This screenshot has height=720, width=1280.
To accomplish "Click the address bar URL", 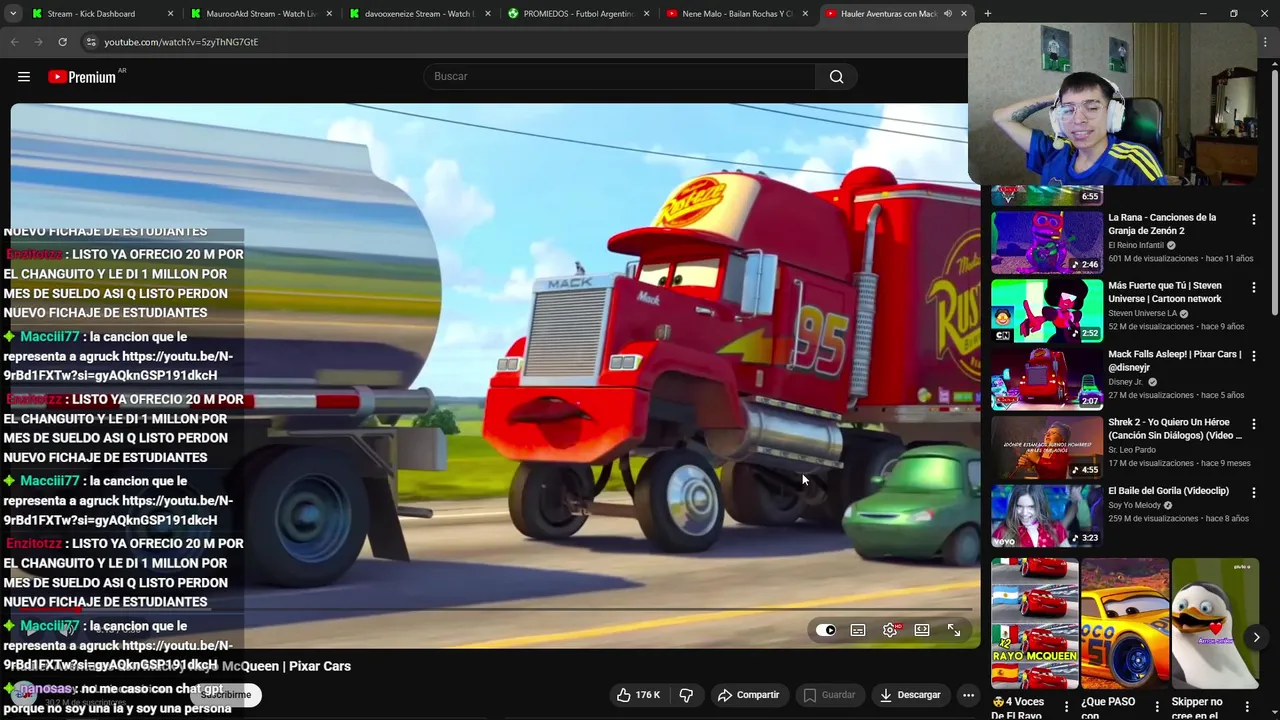I will pos(181,42).
